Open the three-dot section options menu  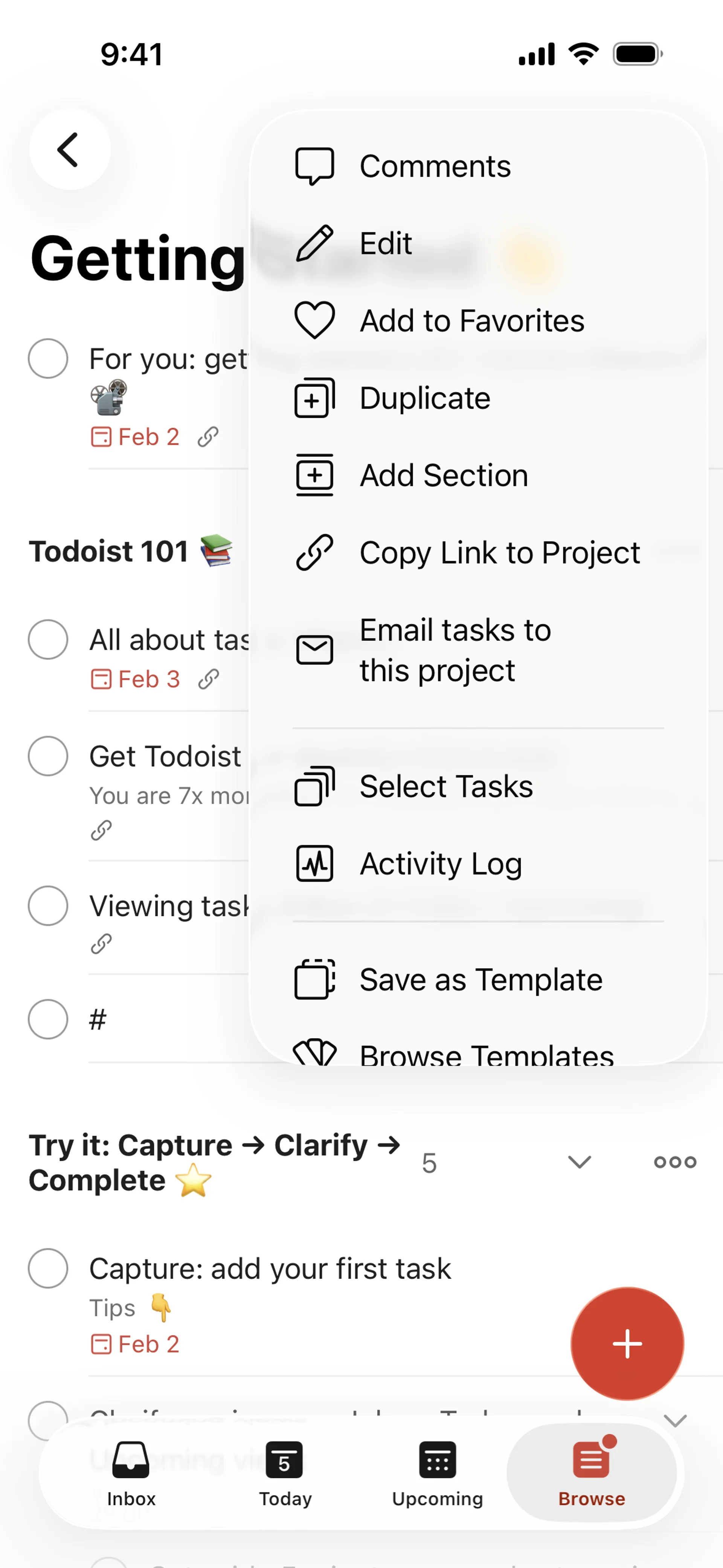click(x=674, y=1162)
